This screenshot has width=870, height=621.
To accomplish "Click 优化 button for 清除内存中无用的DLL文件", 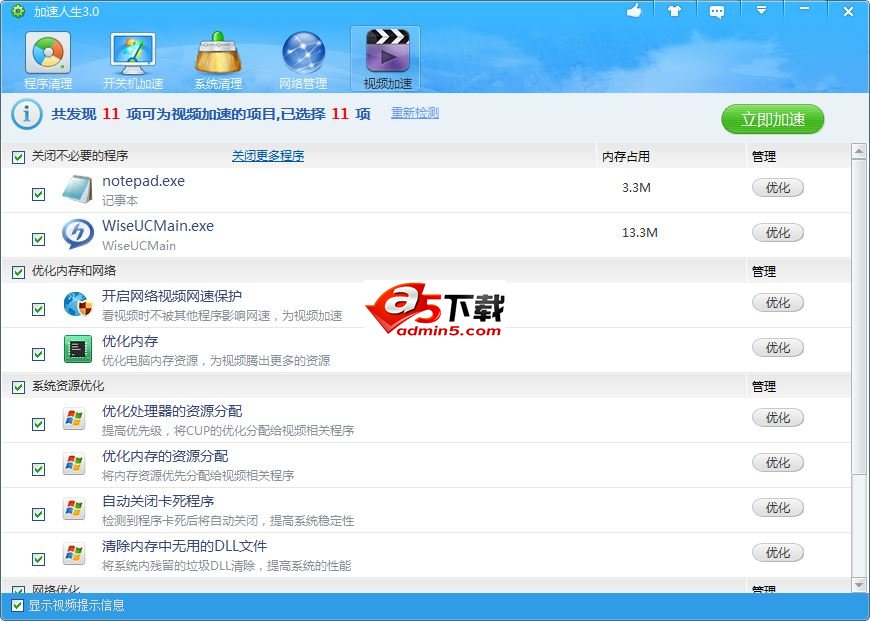I will pyautogui.click(x=778, y=552).
